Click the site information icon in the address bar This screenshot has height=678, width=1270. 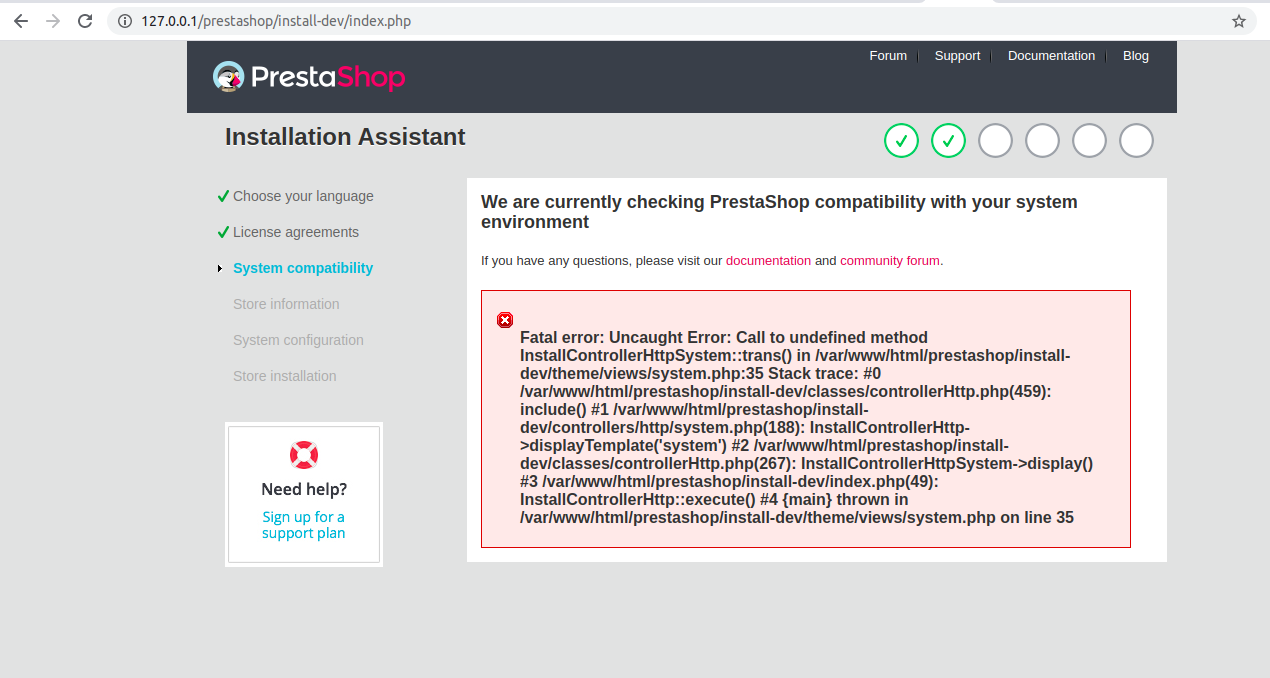click(125, 21)
